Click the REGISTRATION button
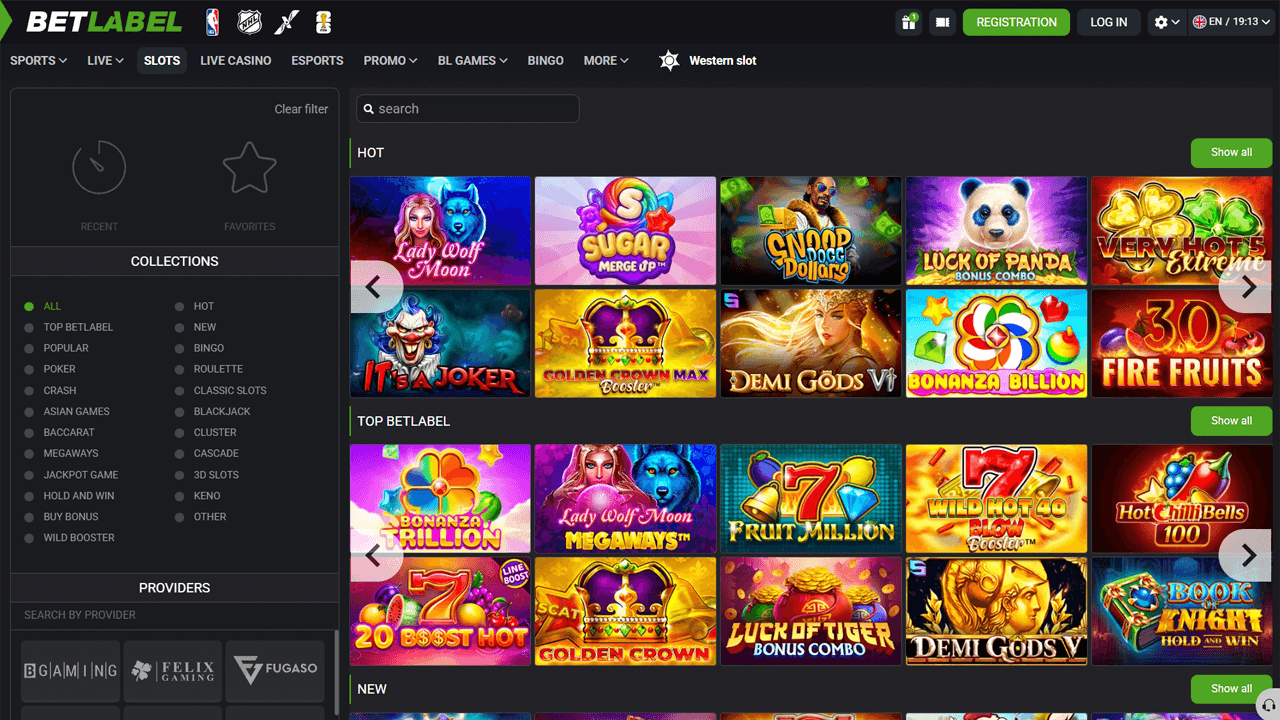1280x720 pixels. (x=1016, y=22)
